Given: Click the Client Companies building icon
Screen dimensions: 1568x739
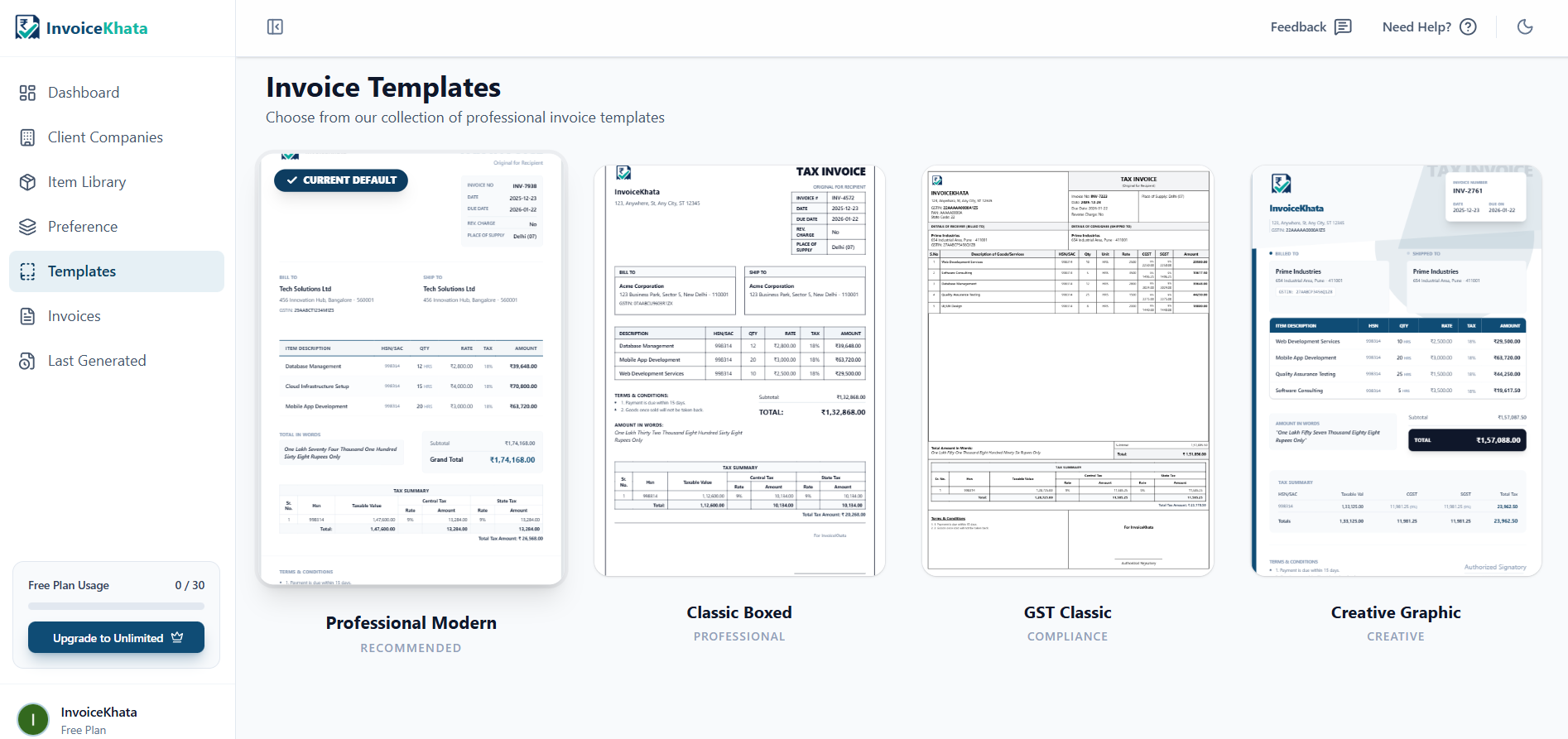Looking at the screenshot, I should pos(27,137).
